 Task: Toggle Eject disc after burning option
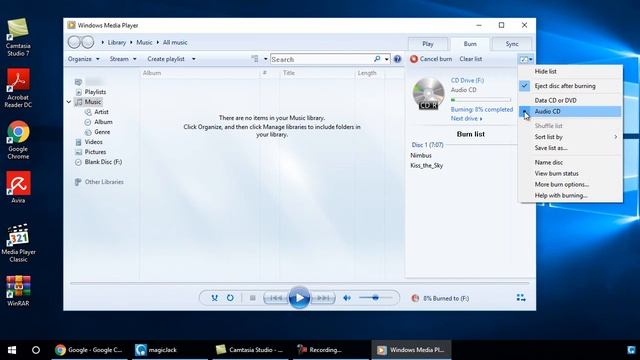570,86
